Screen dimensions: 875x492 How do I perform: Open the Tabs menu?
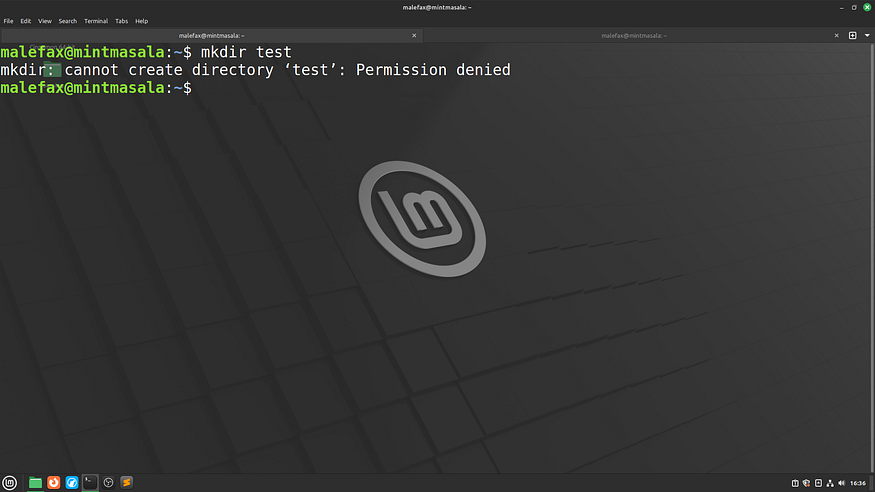pyautogui.click(x=121, y=21)
